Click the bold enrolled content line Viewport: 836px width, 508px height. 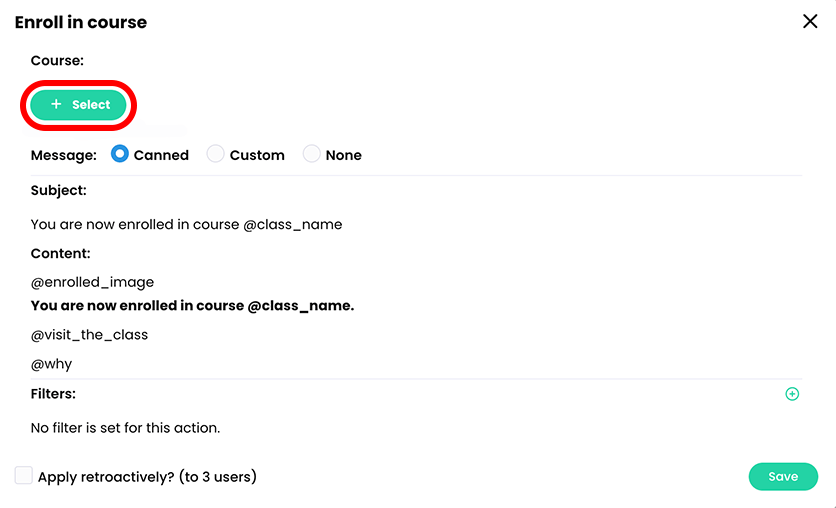192,306
